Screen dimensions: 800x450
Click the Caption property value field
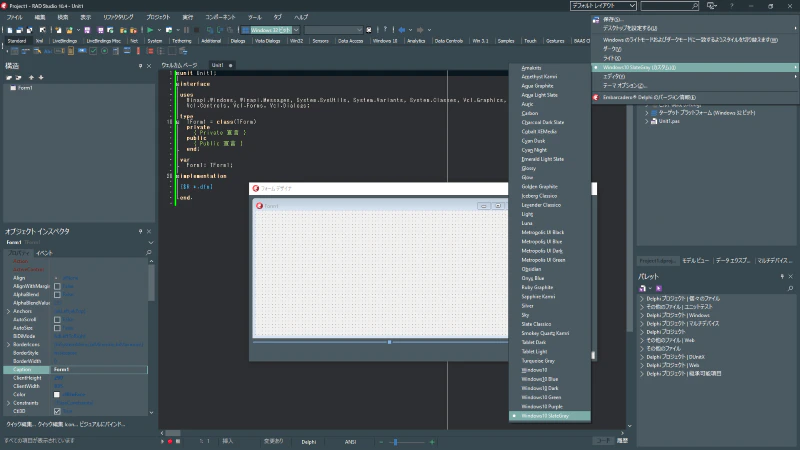point(99,369)
